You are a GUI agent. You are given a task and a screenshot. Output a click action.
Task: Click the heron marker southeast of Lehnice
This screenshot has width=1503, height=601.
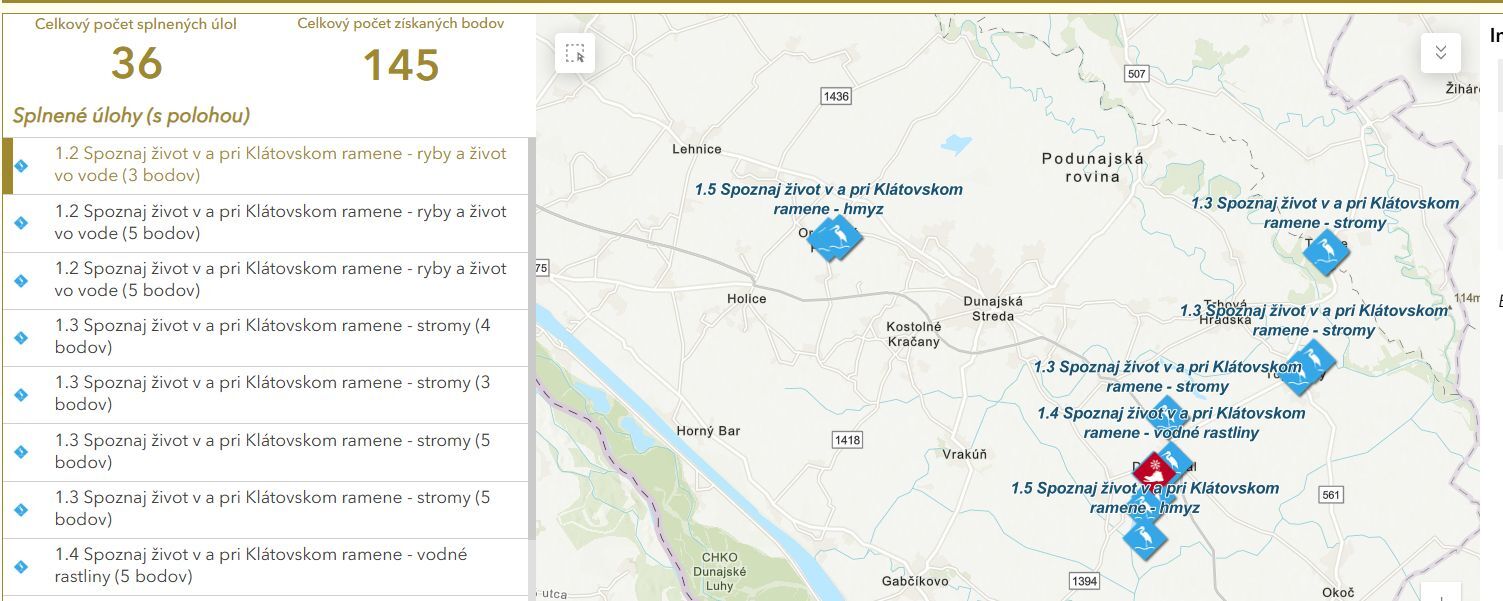coord(836,237)
